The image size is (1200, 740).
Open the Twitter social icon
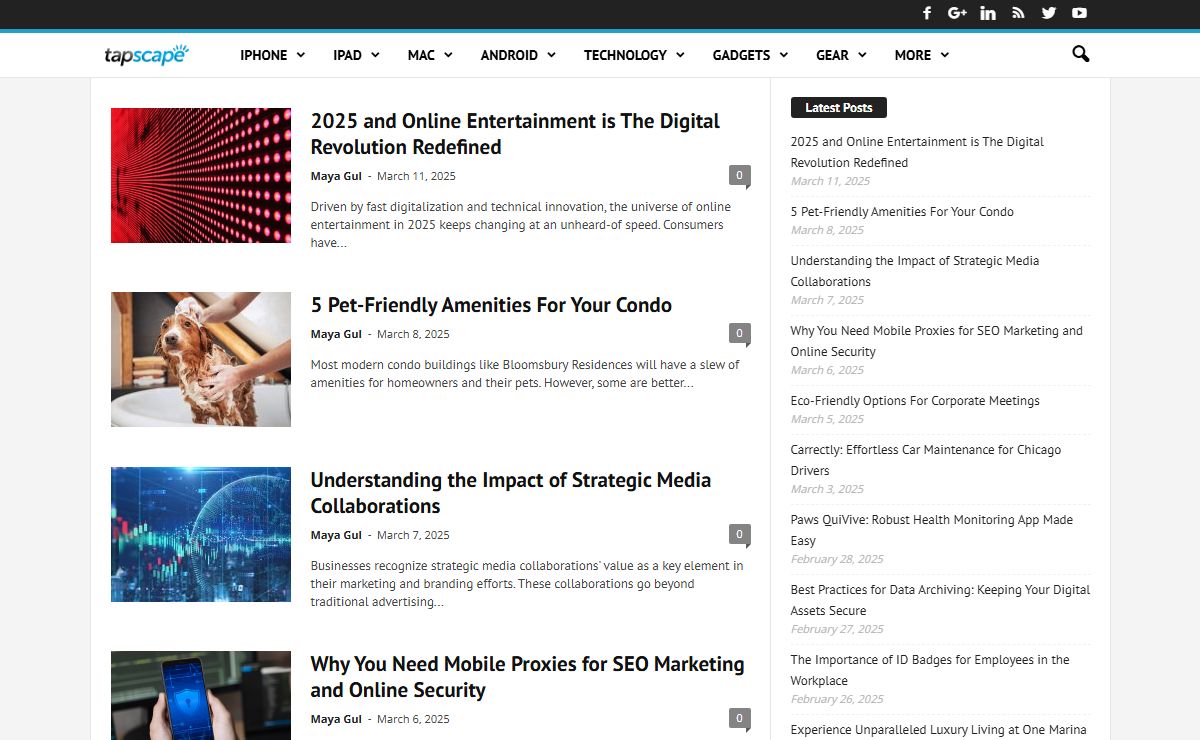(1048, 13)
